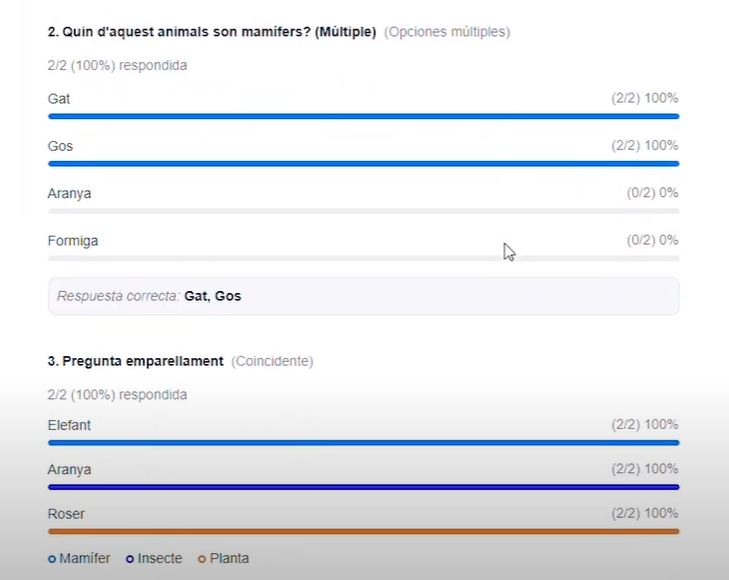Screen dimensions: 729x580
Task: Click the 'Coincidente' question type label
Action: coord(272,361)
